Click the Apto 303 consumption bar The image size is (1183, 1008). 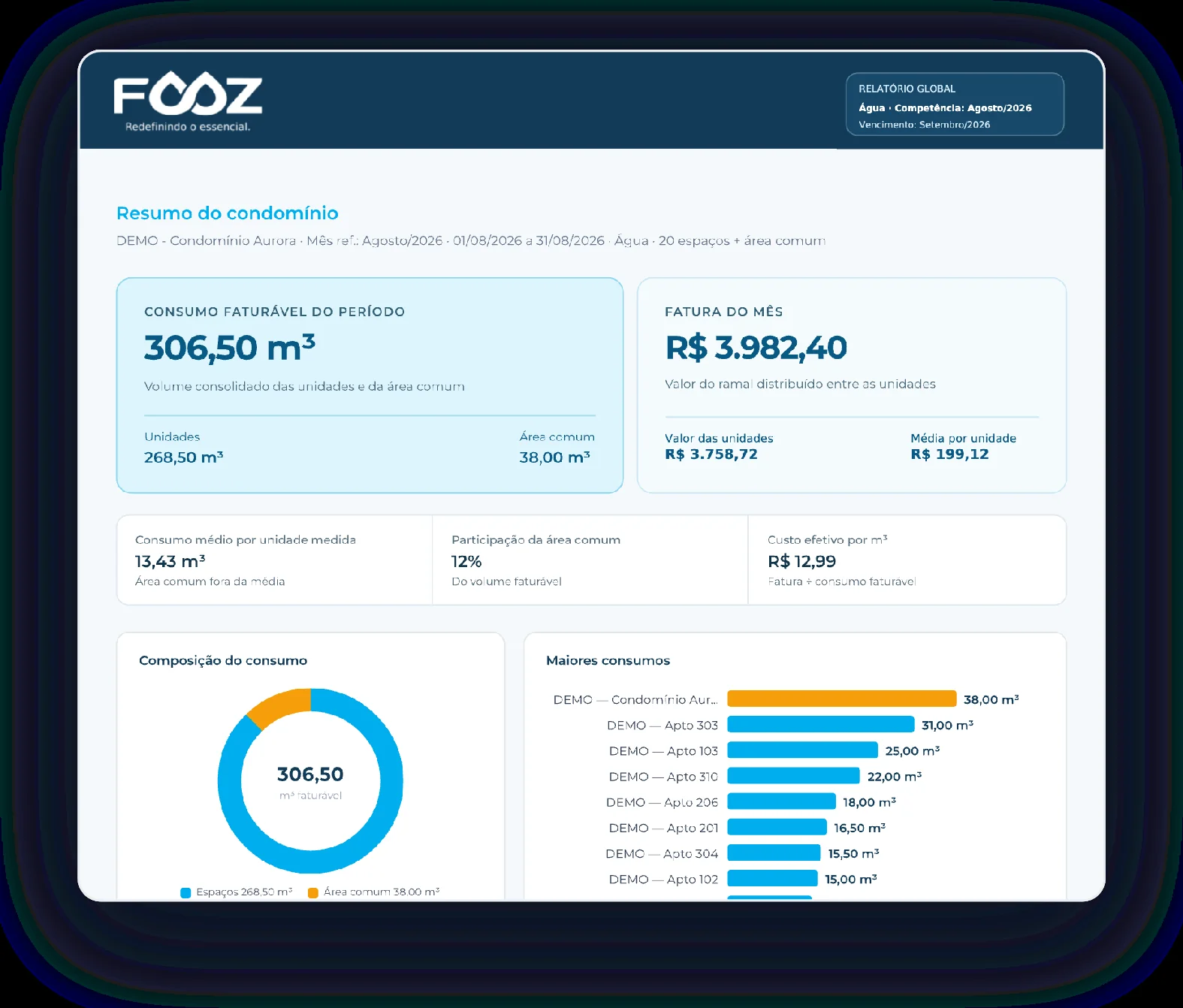click(821, 725)
